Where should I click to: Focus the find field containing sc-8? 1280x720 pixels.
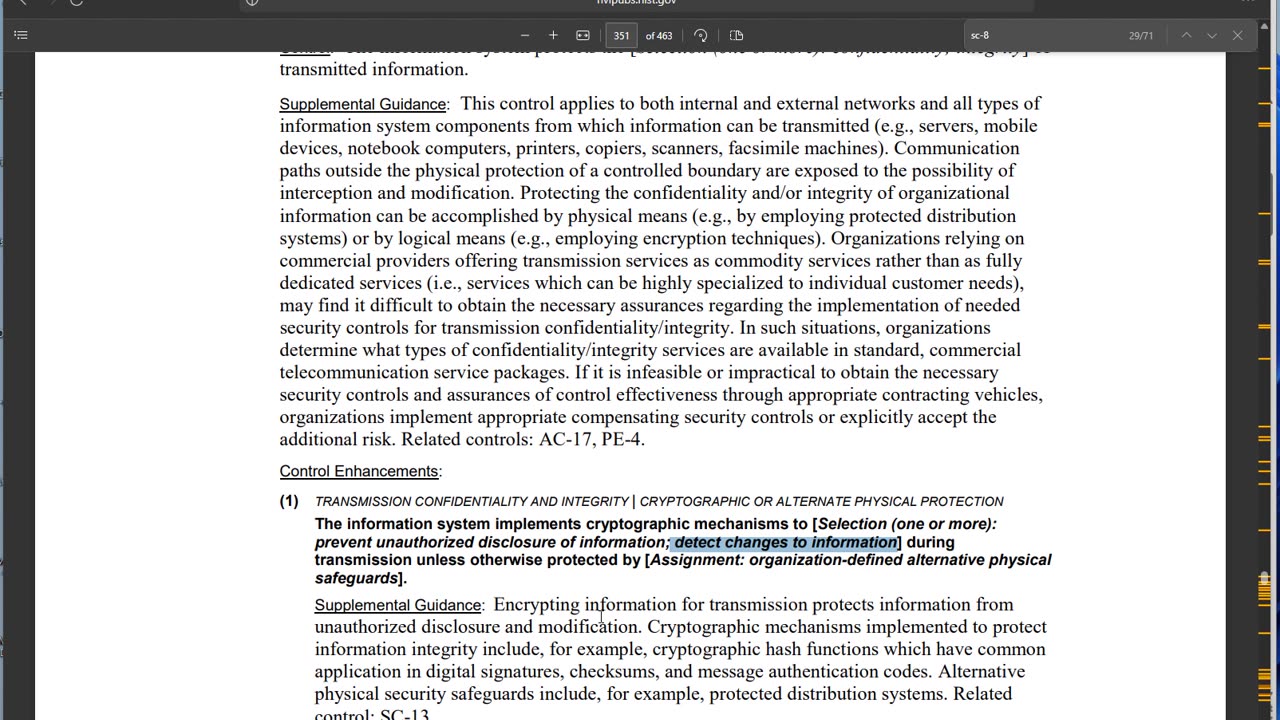tap(1040, 35)
